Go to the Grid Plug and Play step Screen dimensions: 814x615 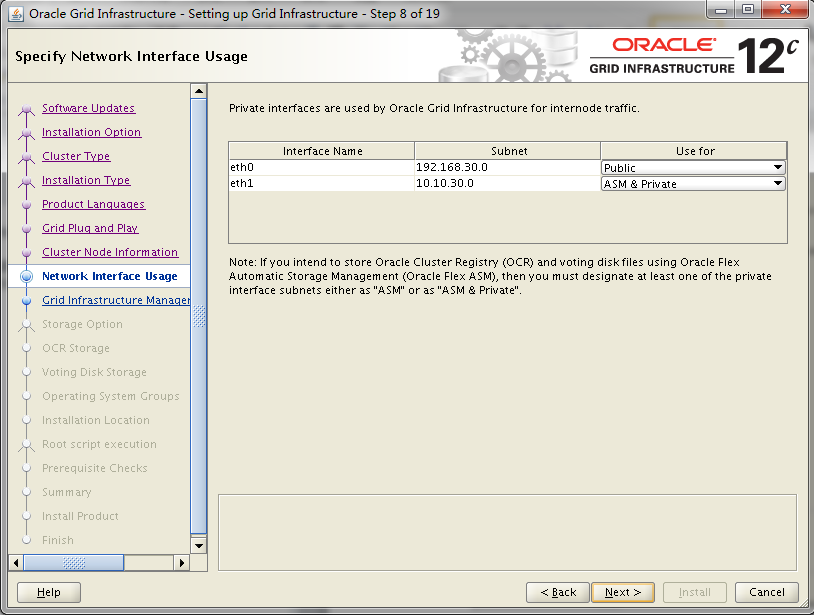[x=90, y=228]
